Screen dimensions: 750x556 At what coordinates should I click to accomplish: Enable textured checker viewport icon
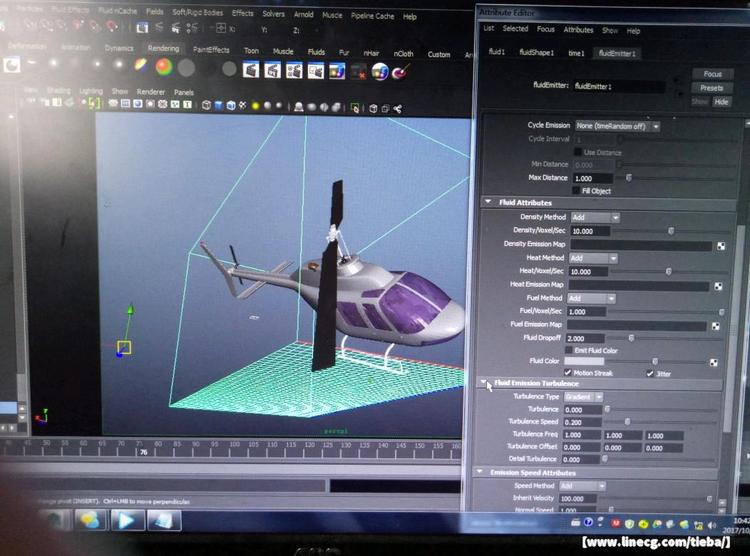(x=243, y=105)
